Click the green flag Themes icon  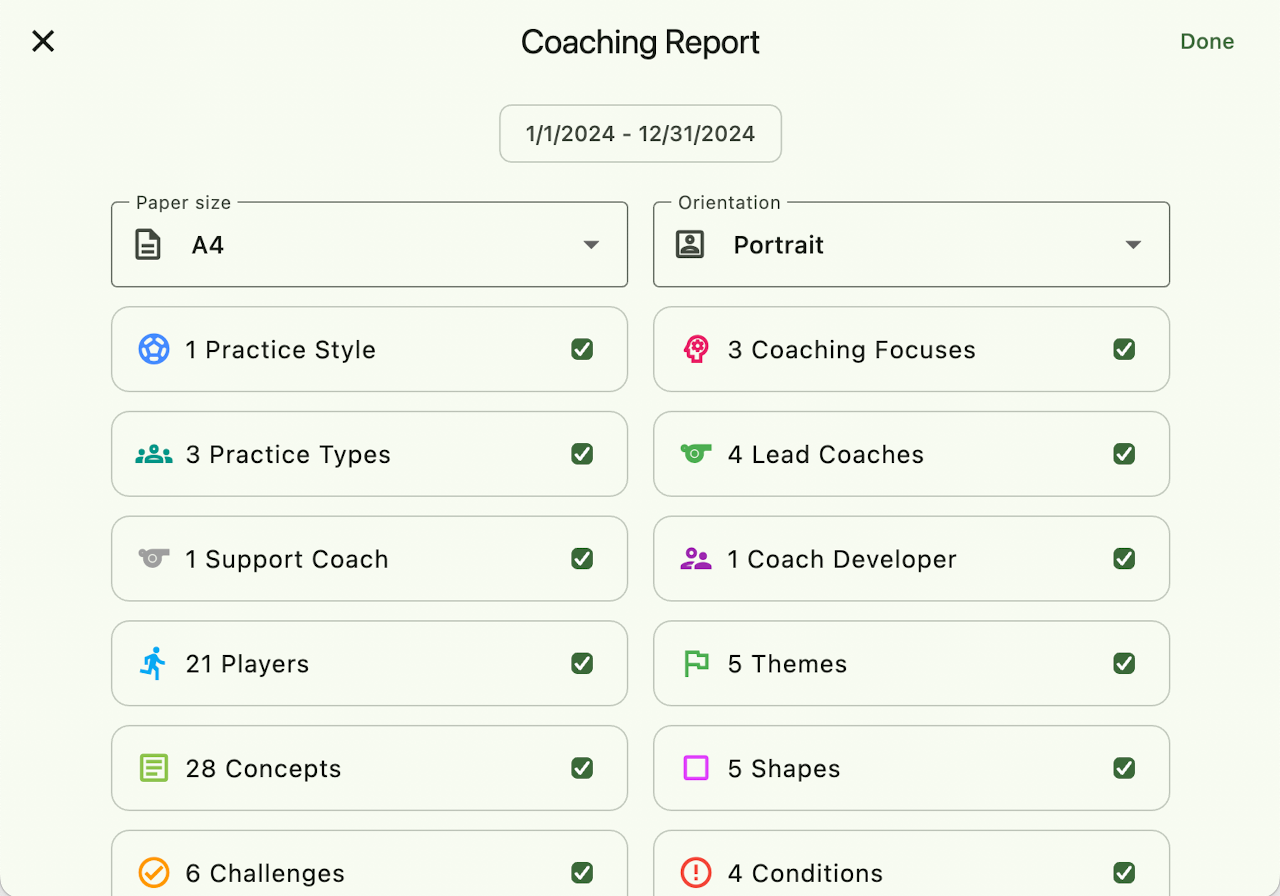tap(695, 663)
